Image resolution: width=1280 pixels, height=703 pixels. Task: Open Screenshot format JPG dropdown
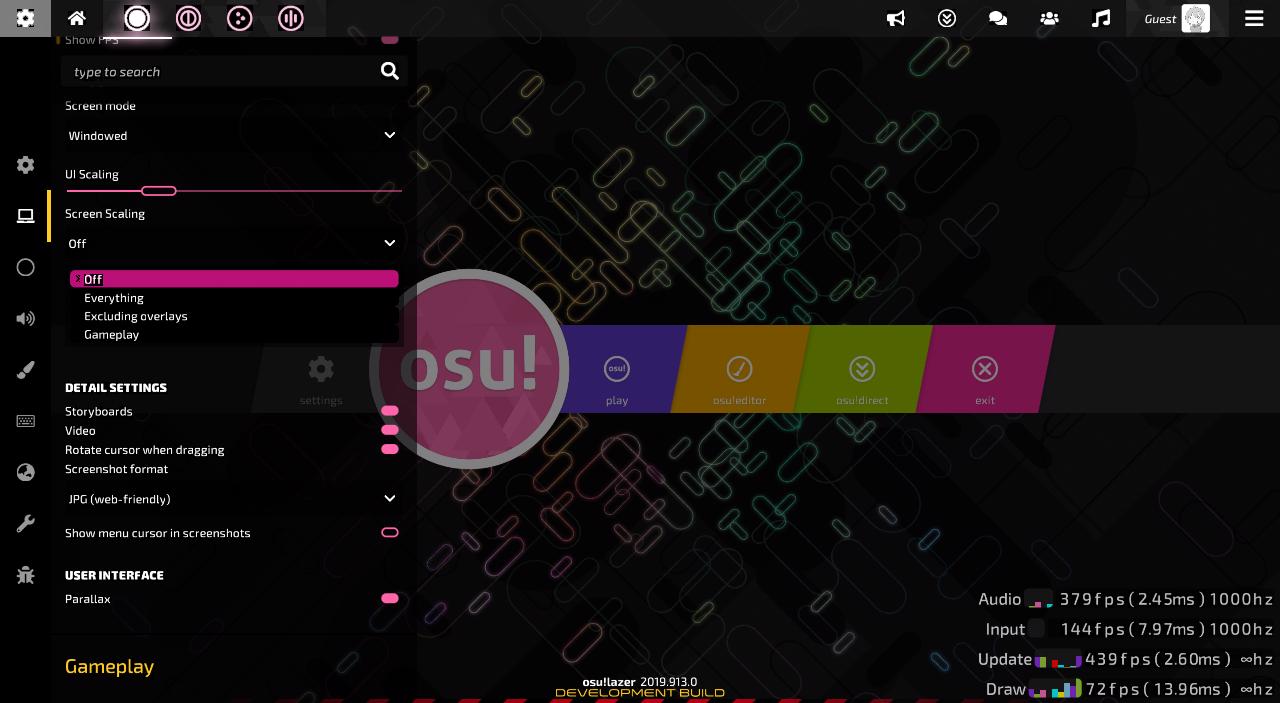[x=232, y=498]
